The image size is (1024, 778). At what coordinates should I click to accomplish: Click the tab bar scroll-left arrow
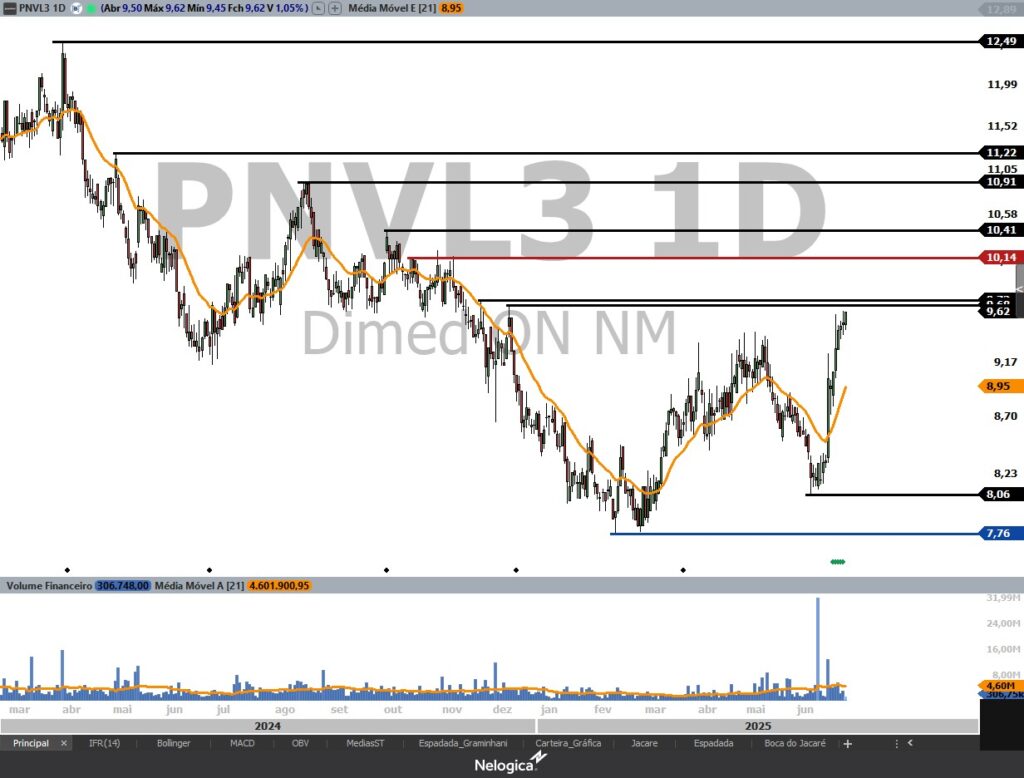coord(910,743)
